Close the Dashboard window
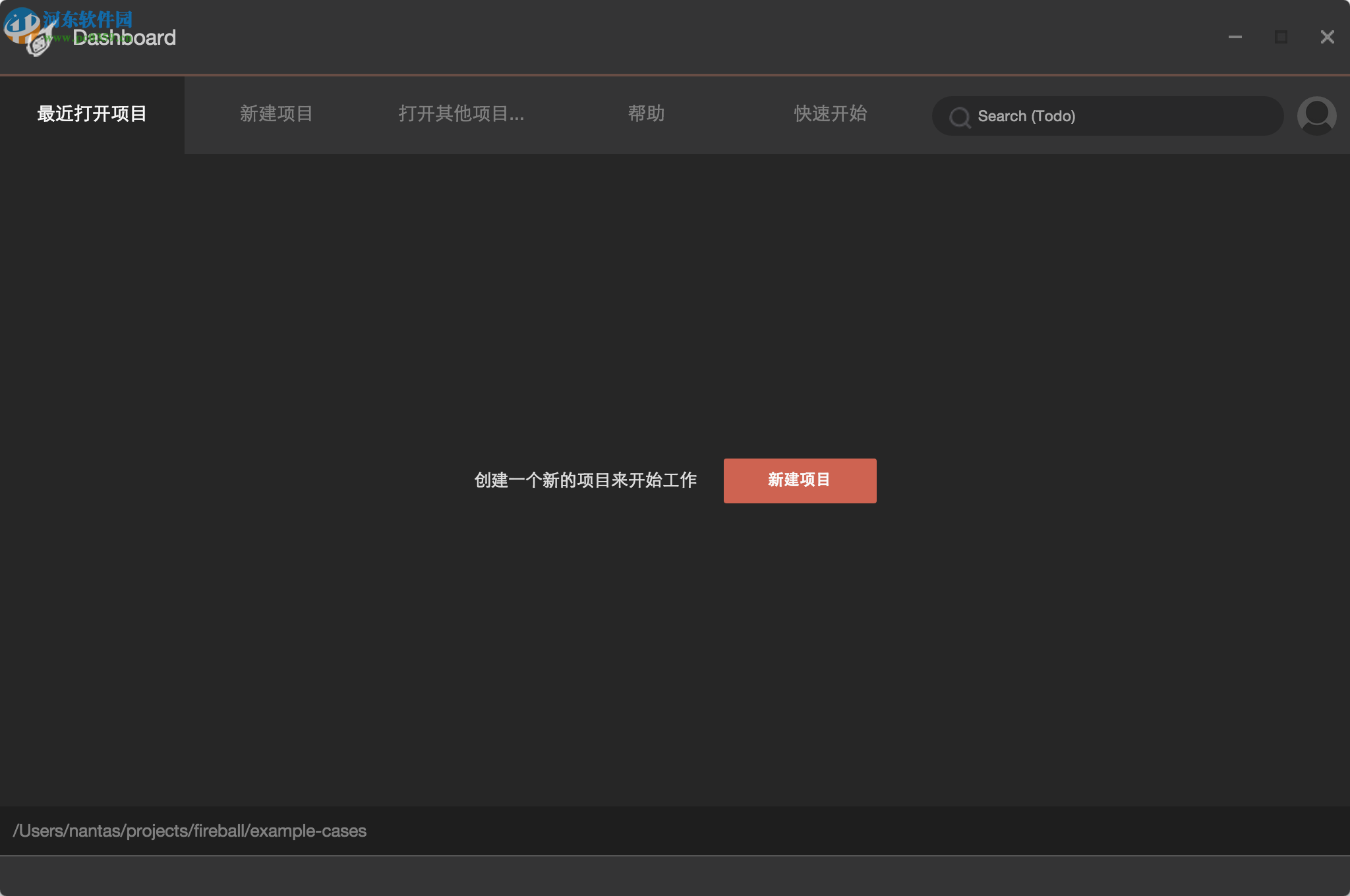Image resolution: width=1350 pixels, height=896 pixels. (x=1327, y=37)
